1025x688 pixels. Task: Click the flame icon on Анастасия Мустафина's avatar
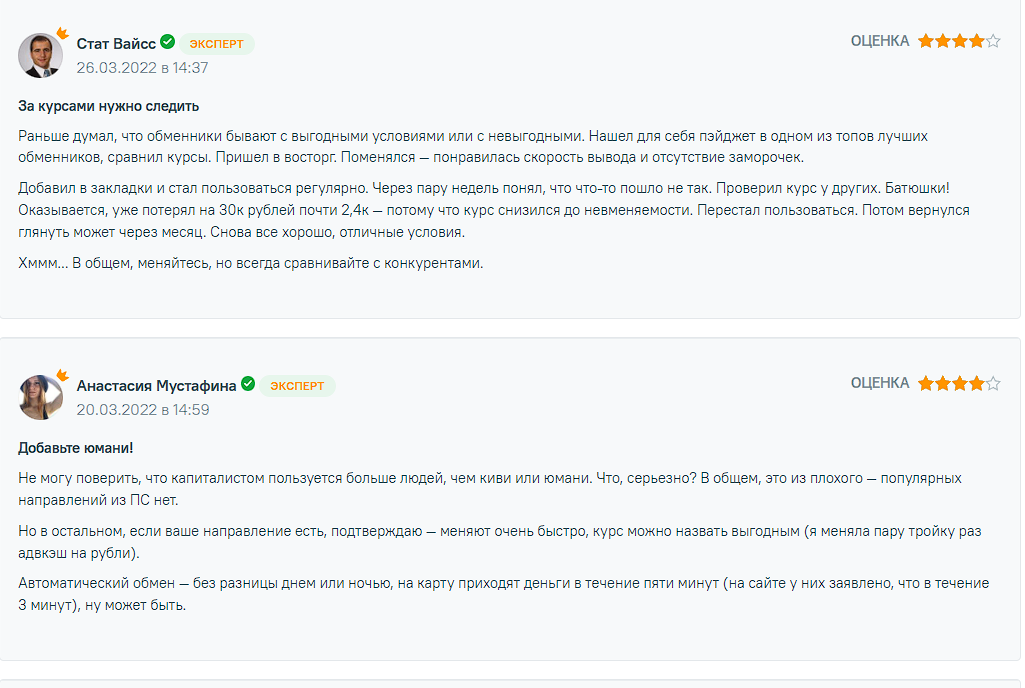(x=60, y=373)
